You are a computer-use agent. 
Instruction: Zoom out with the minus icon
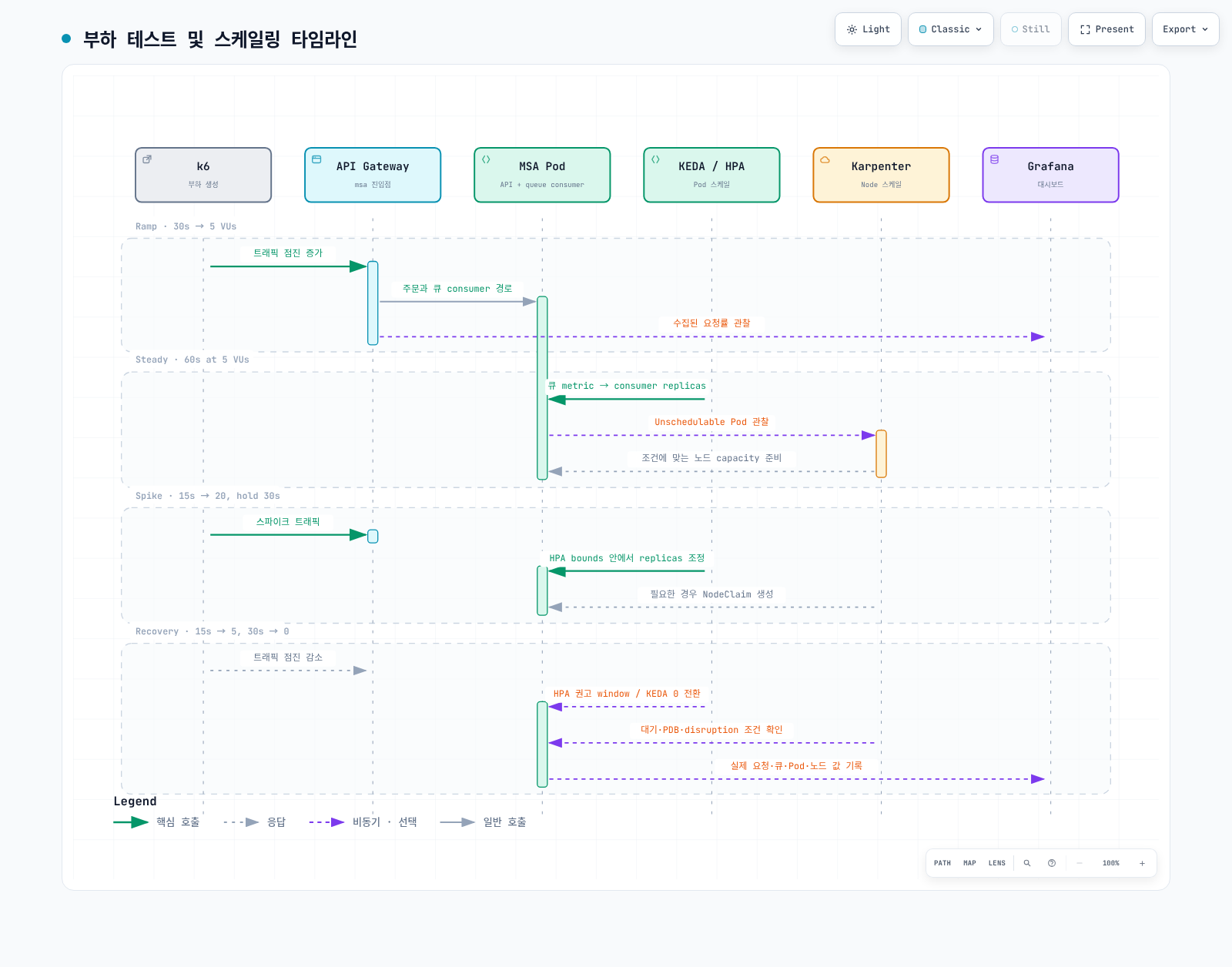tap(1080, 863)
